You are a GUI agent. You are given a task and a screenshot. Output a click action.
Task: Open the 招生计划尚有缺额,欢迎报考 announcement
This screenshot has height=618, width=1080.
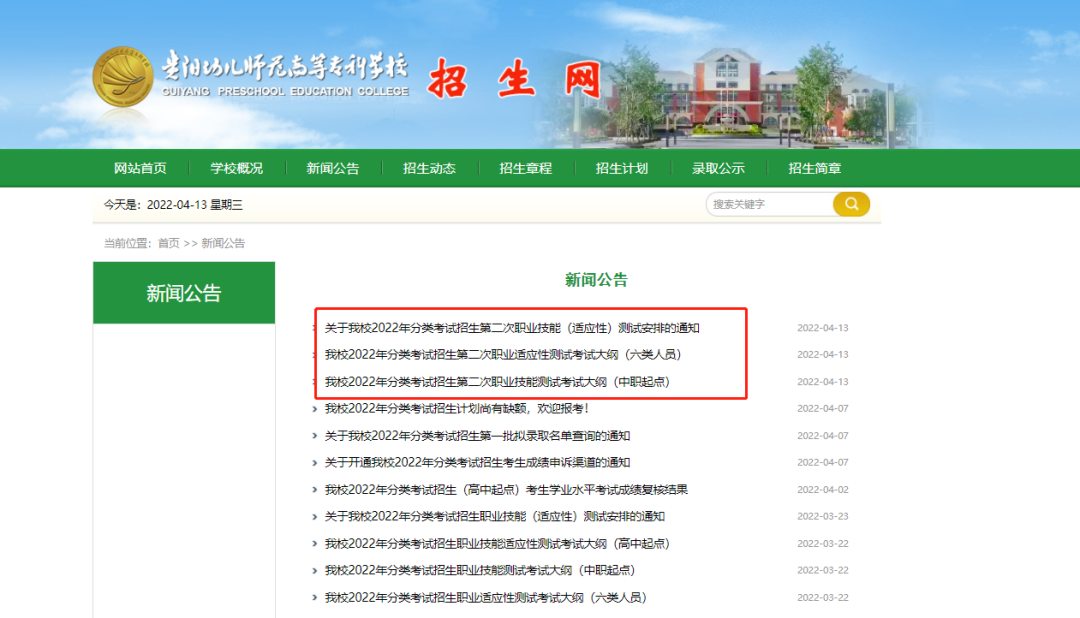coord(456,408)
